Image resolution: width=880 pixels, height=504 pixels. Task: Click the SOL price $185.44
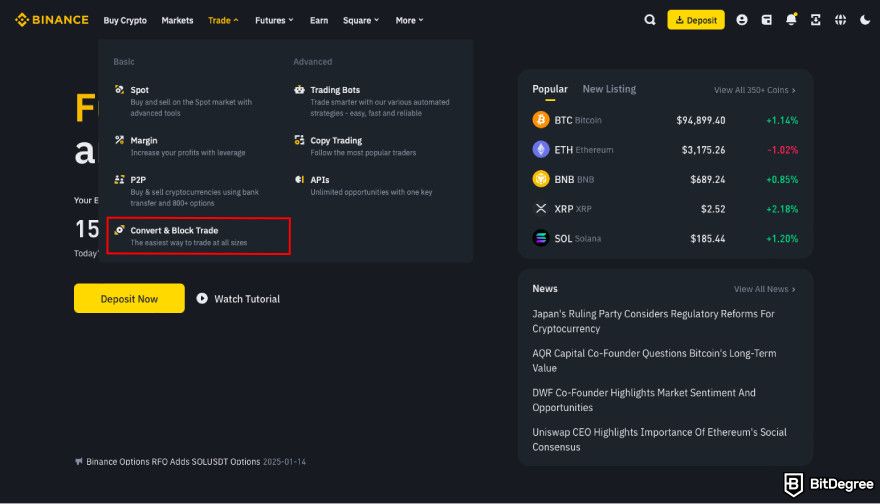(708, 239)
